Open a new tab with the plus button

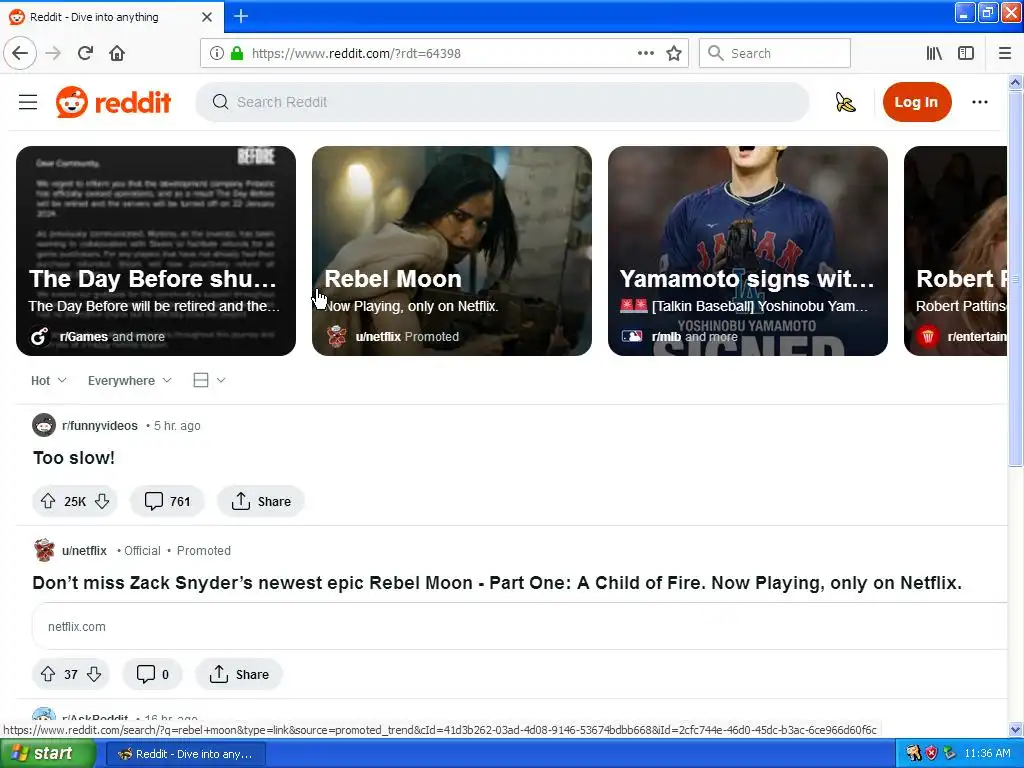point(240,16)
